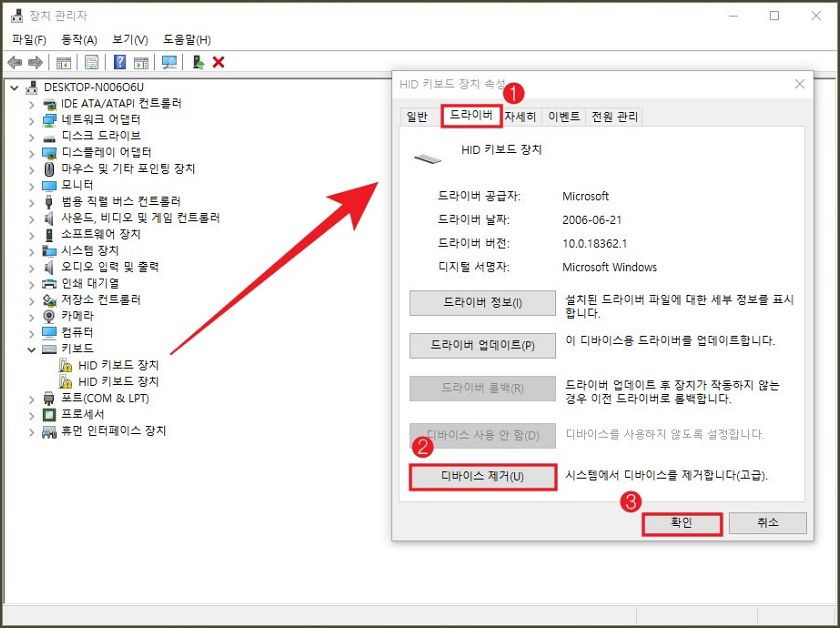Expand the 디스플레이 어댑터 node
Screen dimensions: 840x628
pyautogui.click(x=32, y=154)
